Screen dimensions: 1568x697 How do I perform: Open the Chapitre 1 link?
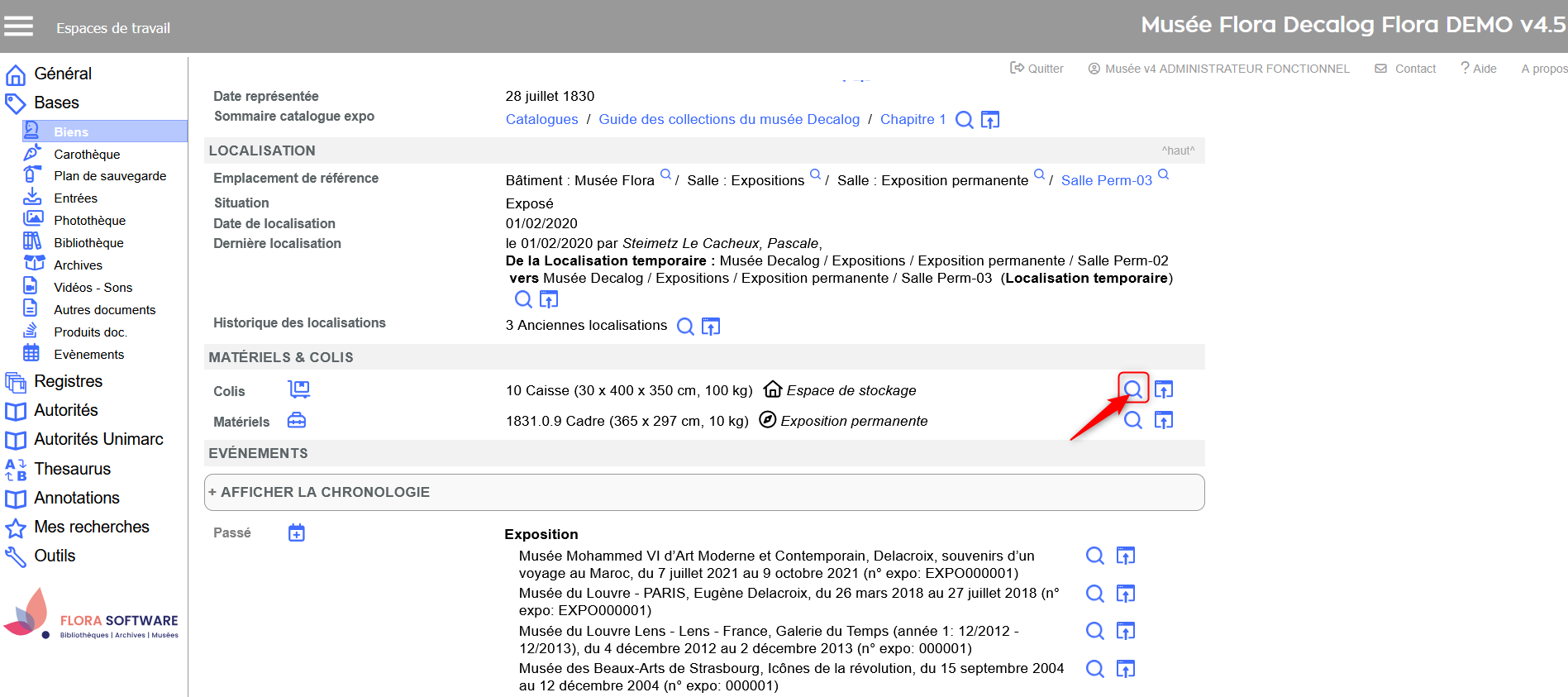913,119
